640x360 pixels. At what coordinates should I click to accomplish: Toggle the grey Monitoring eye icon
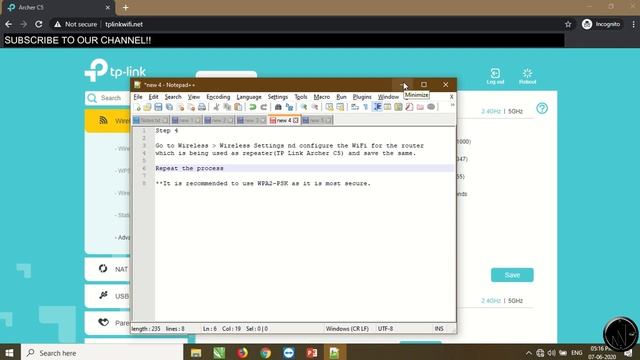pos(431,107)
